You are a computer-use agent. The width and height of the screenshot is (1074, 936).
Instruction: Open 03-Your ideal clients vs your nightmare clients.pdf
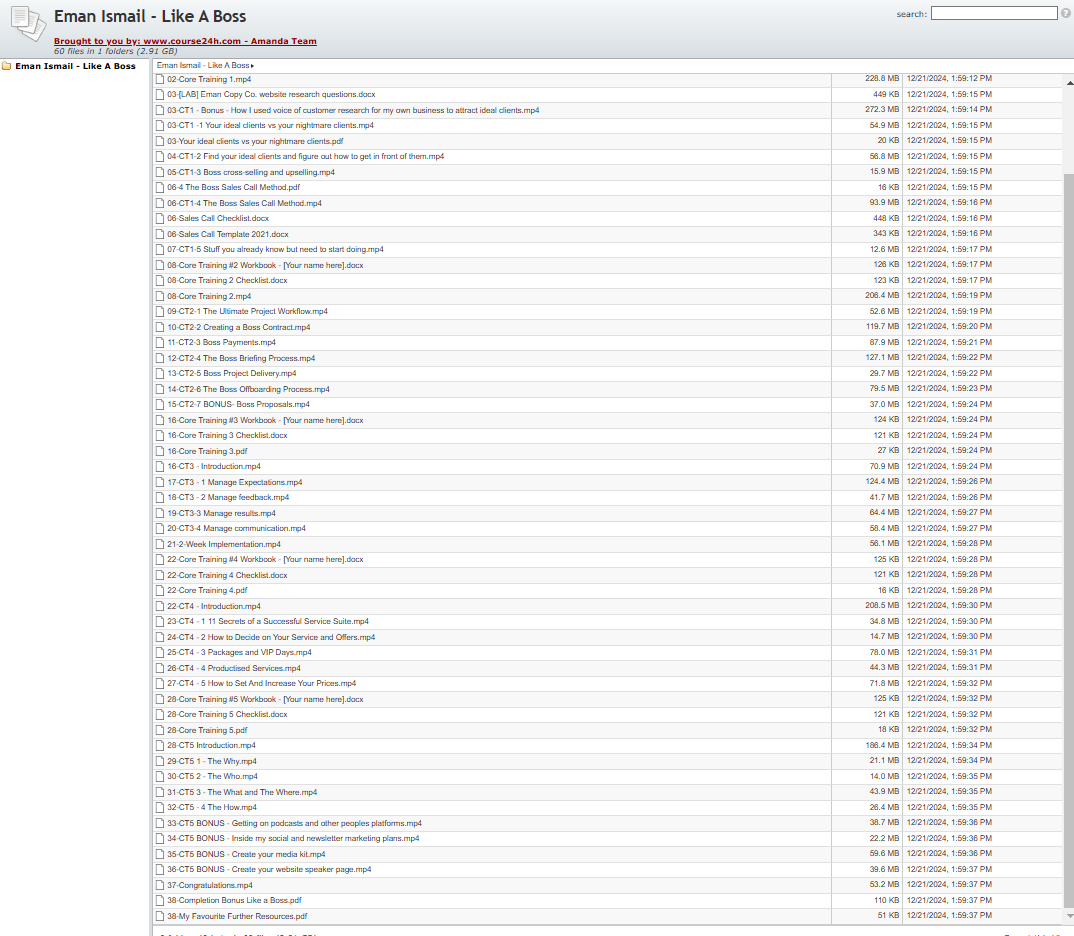[x=255, y=141]
